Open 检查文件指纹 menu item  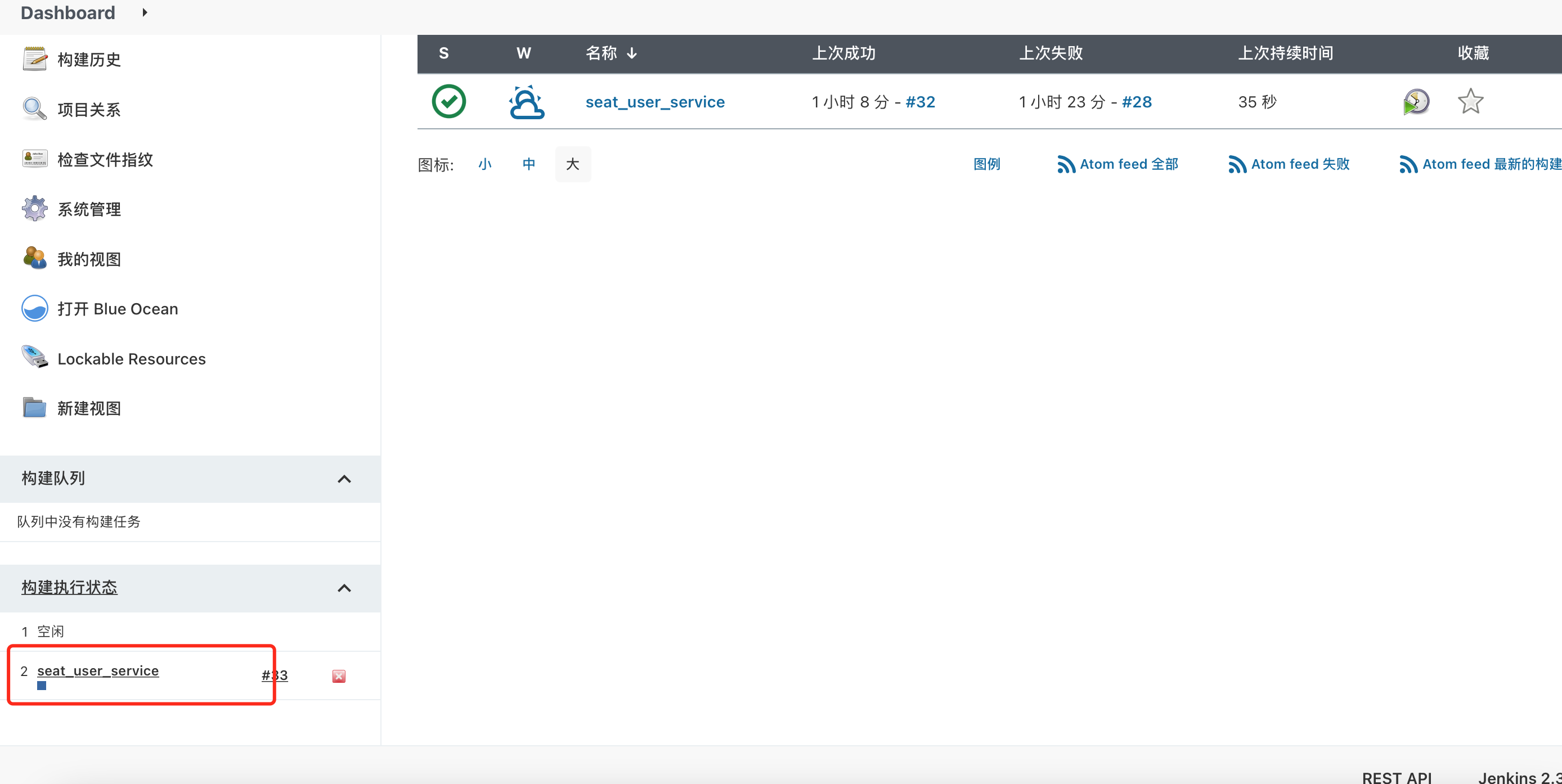(105, 159)
